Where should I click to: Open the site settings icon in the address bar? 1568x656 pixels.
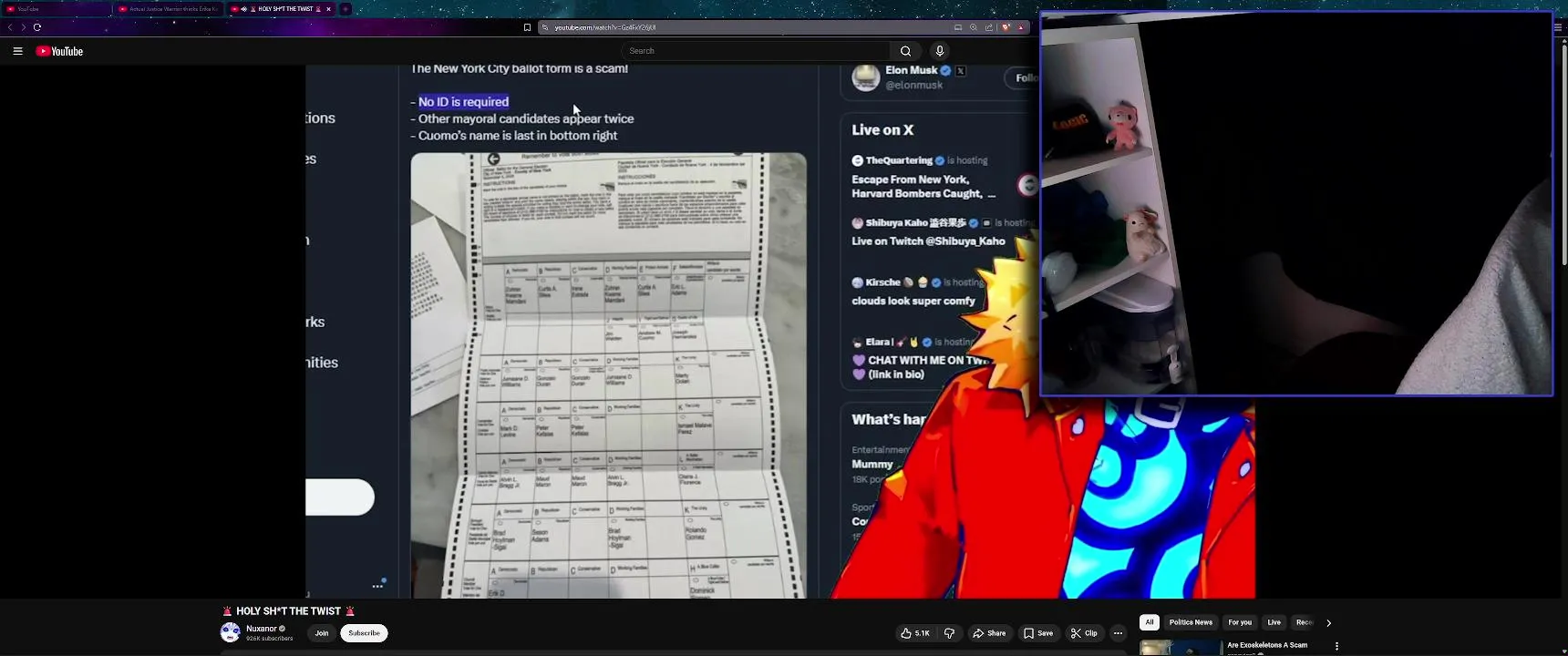point(545,27)
